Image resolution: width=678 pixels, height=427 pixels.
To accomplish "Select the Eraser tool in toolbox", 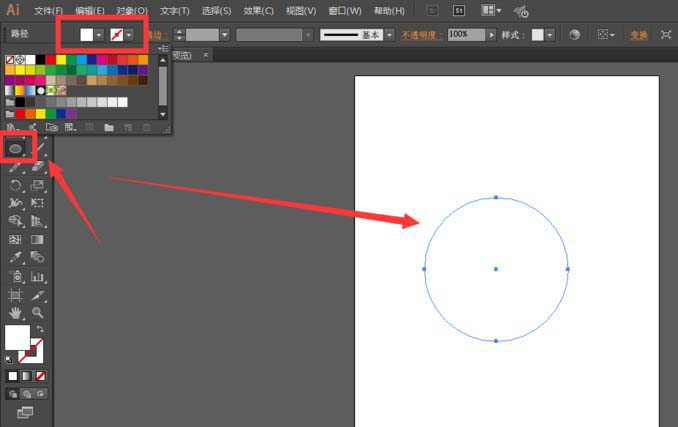I will (x=38, y=166).
